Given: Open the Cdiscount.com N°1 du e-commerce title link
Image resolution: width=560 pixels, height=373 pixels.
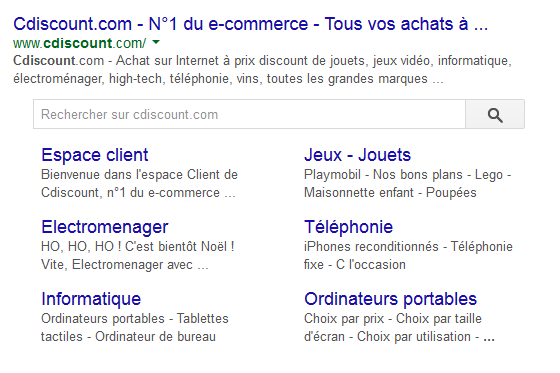Looking at the screenshot, I should (250, 24).
